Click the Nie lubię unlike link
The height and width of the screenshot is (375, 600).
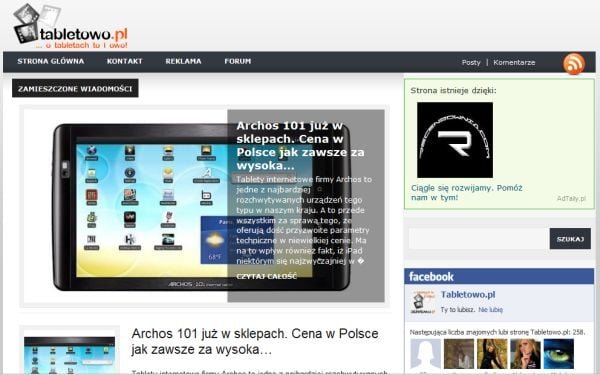pos(491,310)
